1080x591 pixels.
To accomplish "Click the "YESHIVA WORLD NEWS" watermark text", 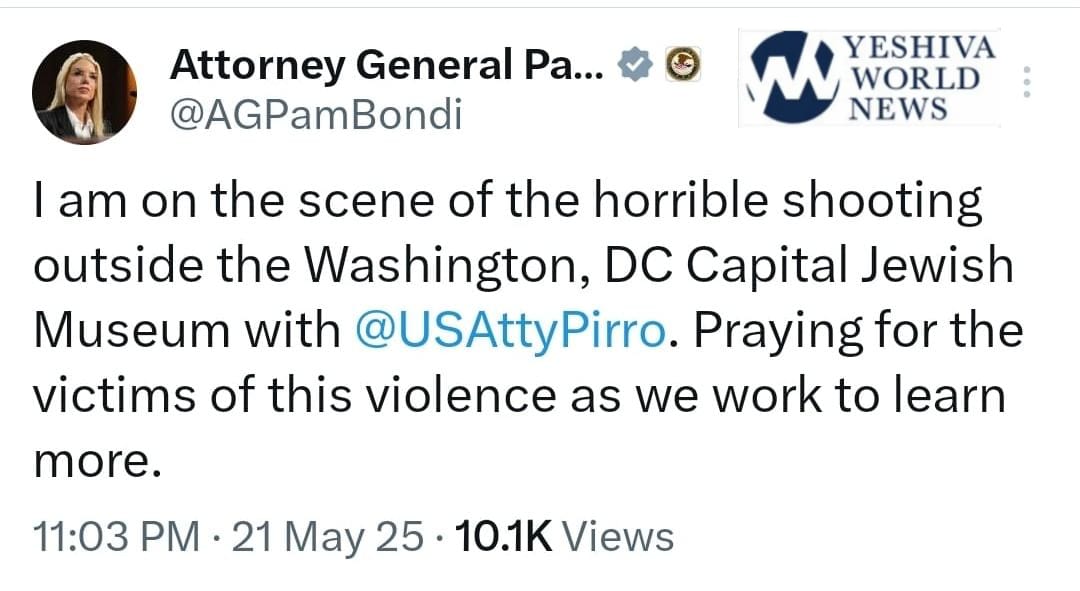I will tap(918, 78).
